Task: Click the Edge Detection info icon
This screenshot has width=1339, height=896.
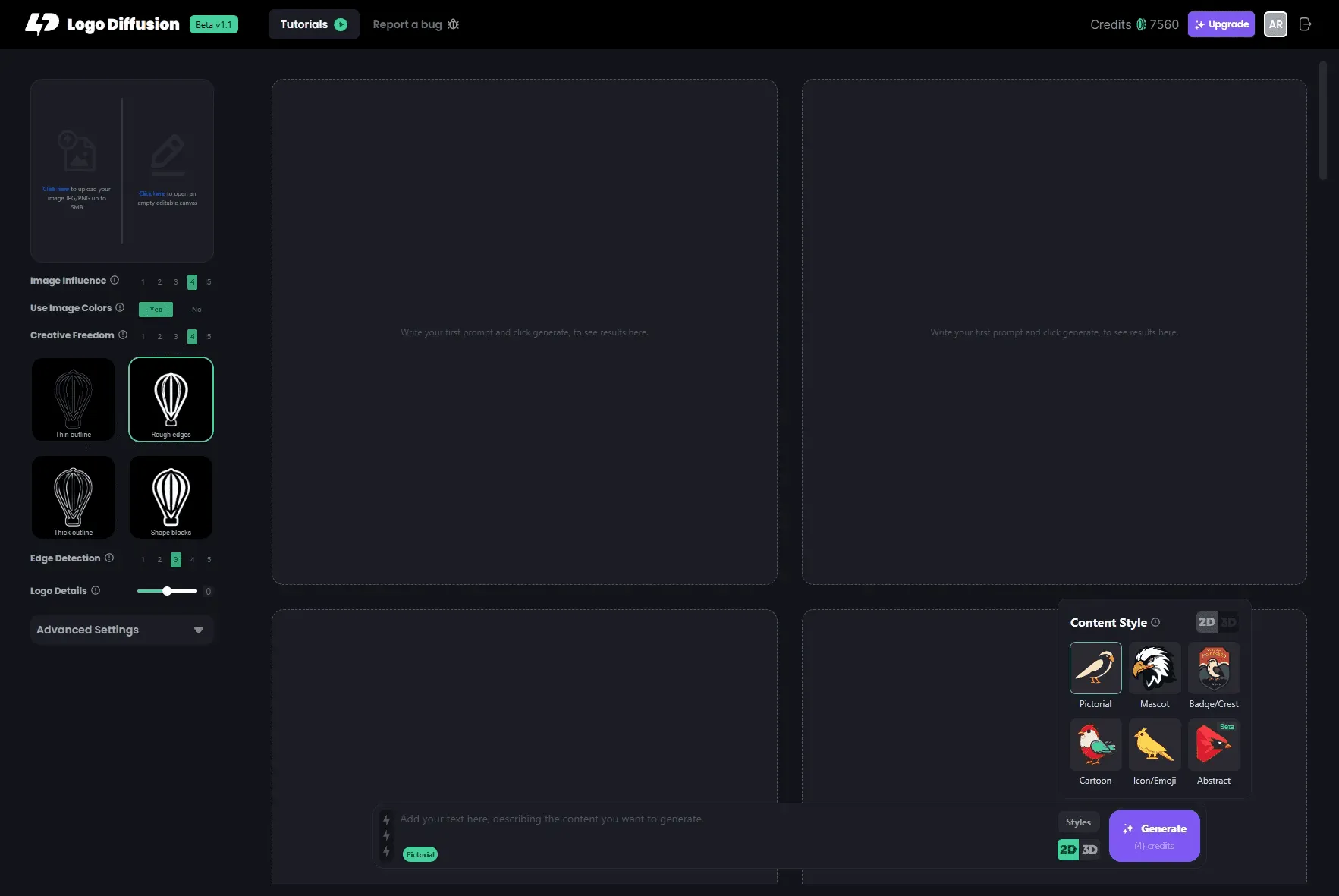Action: tap(109, 558)
